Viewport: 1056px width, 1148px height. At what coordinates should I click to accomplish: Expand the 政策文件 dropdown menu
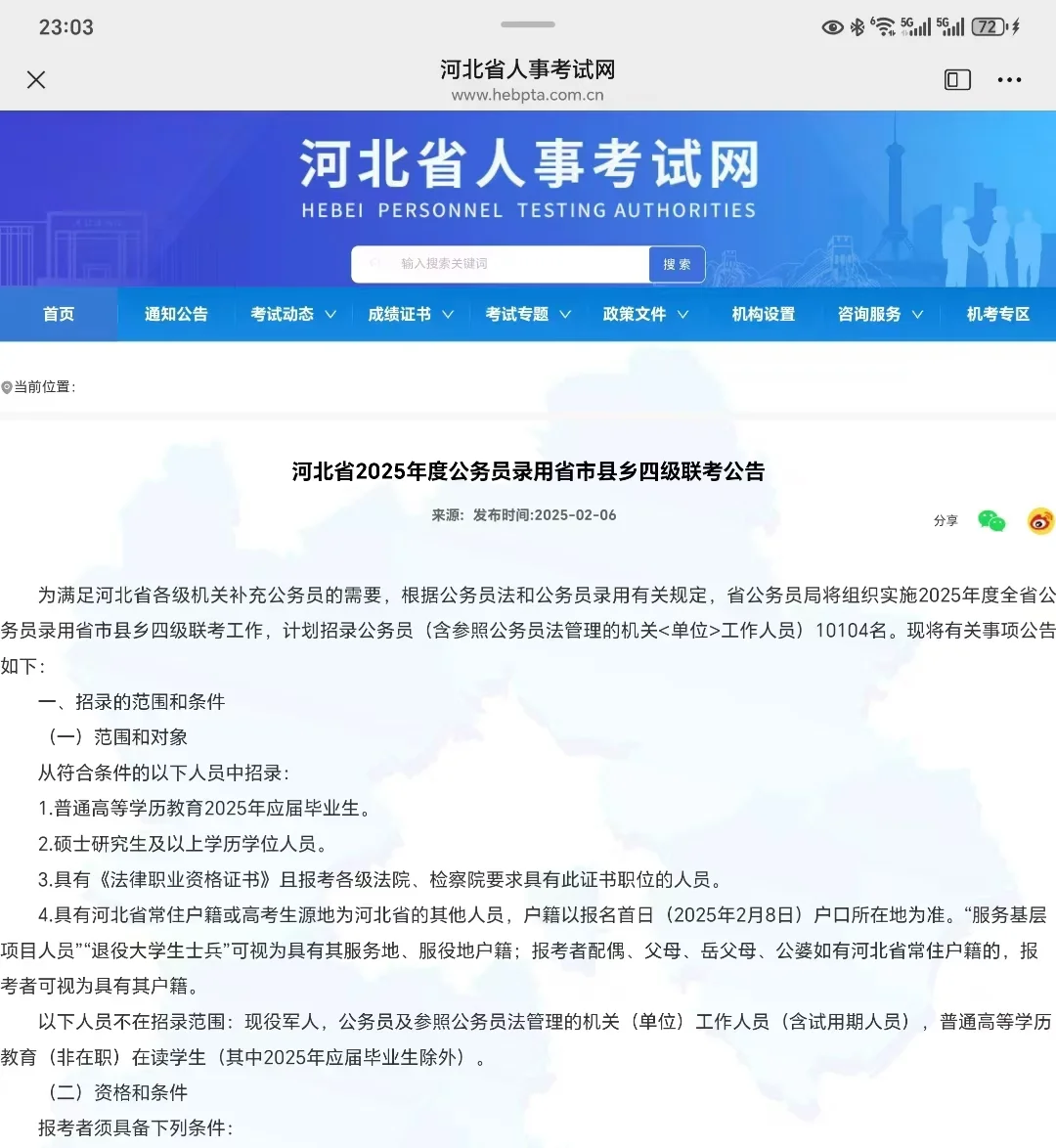pyautogui.click(x=645, y=314)
